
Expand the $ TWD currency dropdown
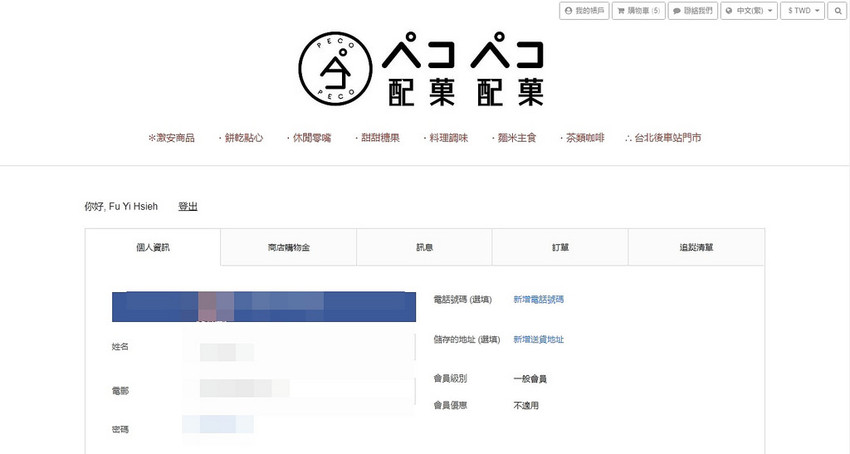[x=803, y=11]
